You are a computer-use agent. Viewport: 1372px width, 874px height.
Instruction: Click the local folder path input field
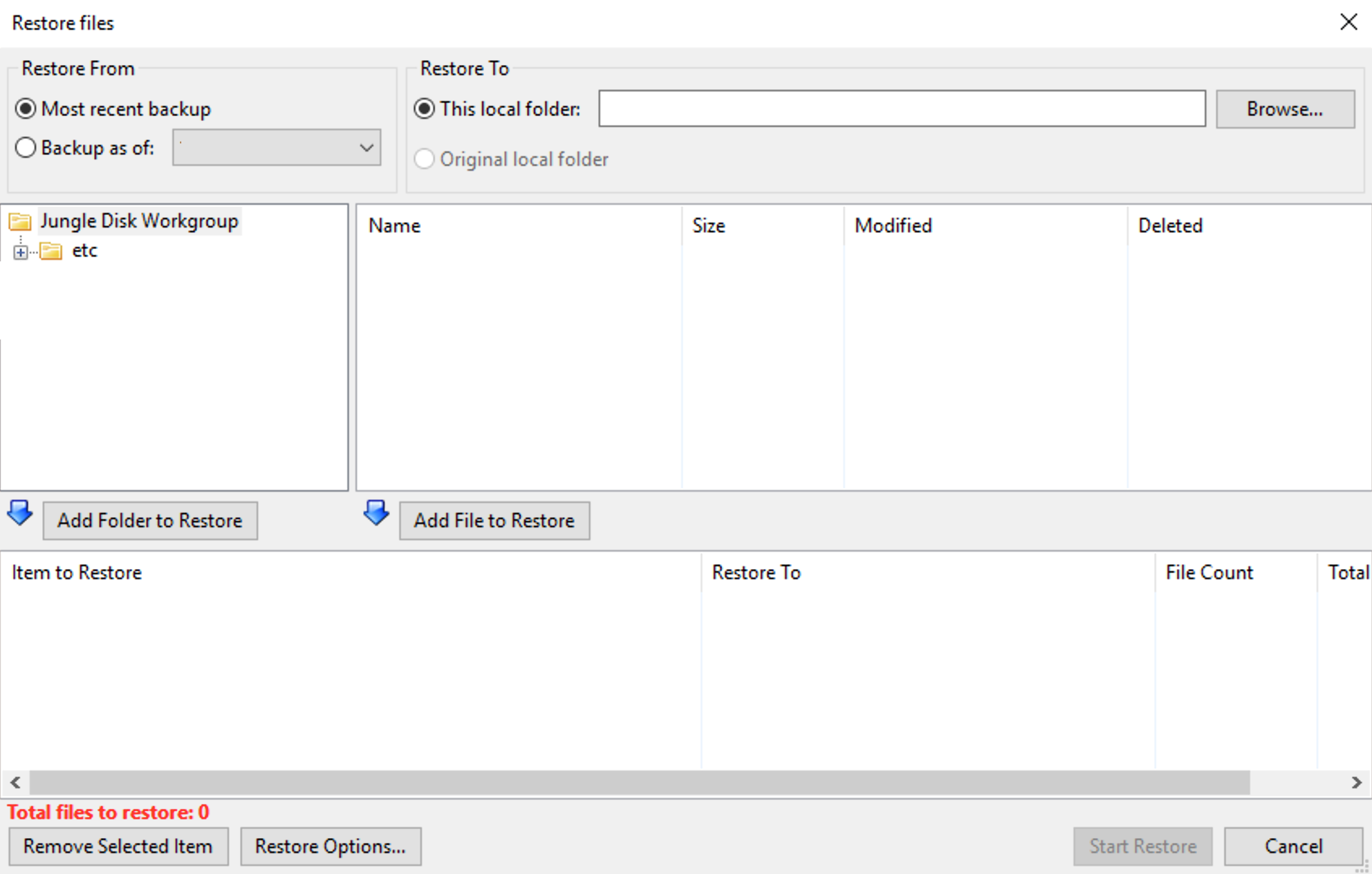[x=902, y=109]
